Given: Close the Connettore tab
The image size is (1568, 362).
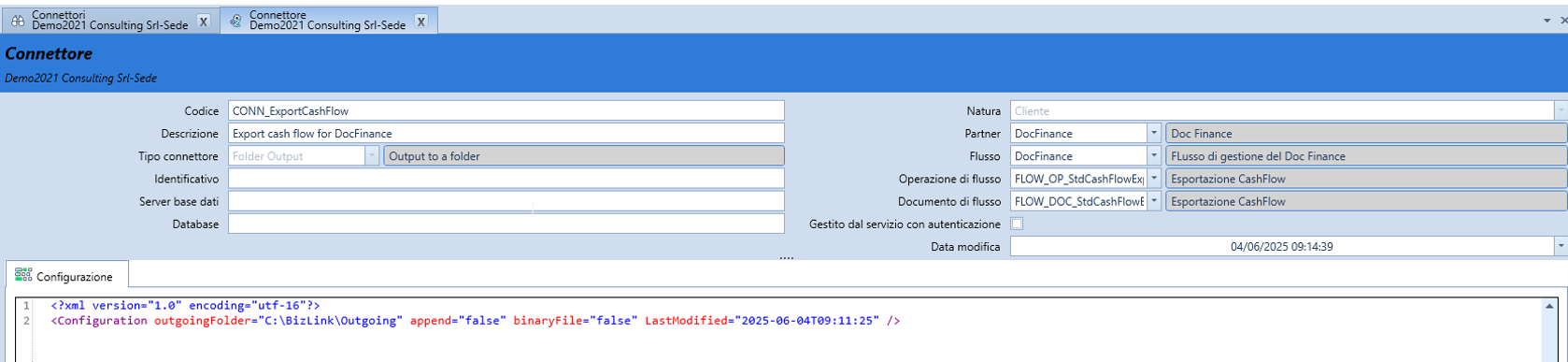Looking at the screenshot, I should 421,22.
